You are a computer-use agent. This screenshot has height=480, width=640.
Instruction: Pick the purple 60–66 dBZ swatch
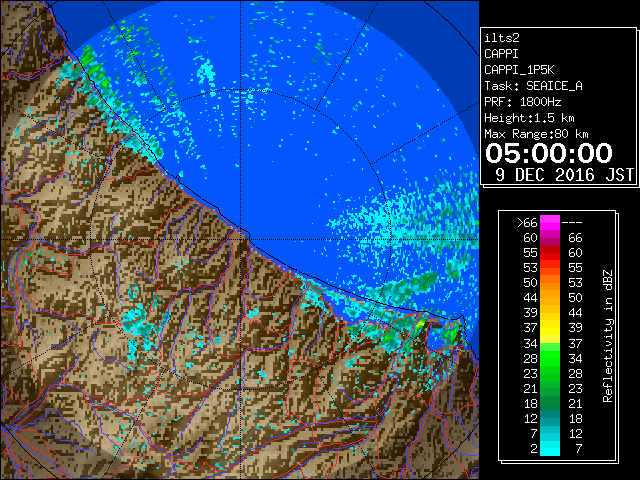(550, 238)
